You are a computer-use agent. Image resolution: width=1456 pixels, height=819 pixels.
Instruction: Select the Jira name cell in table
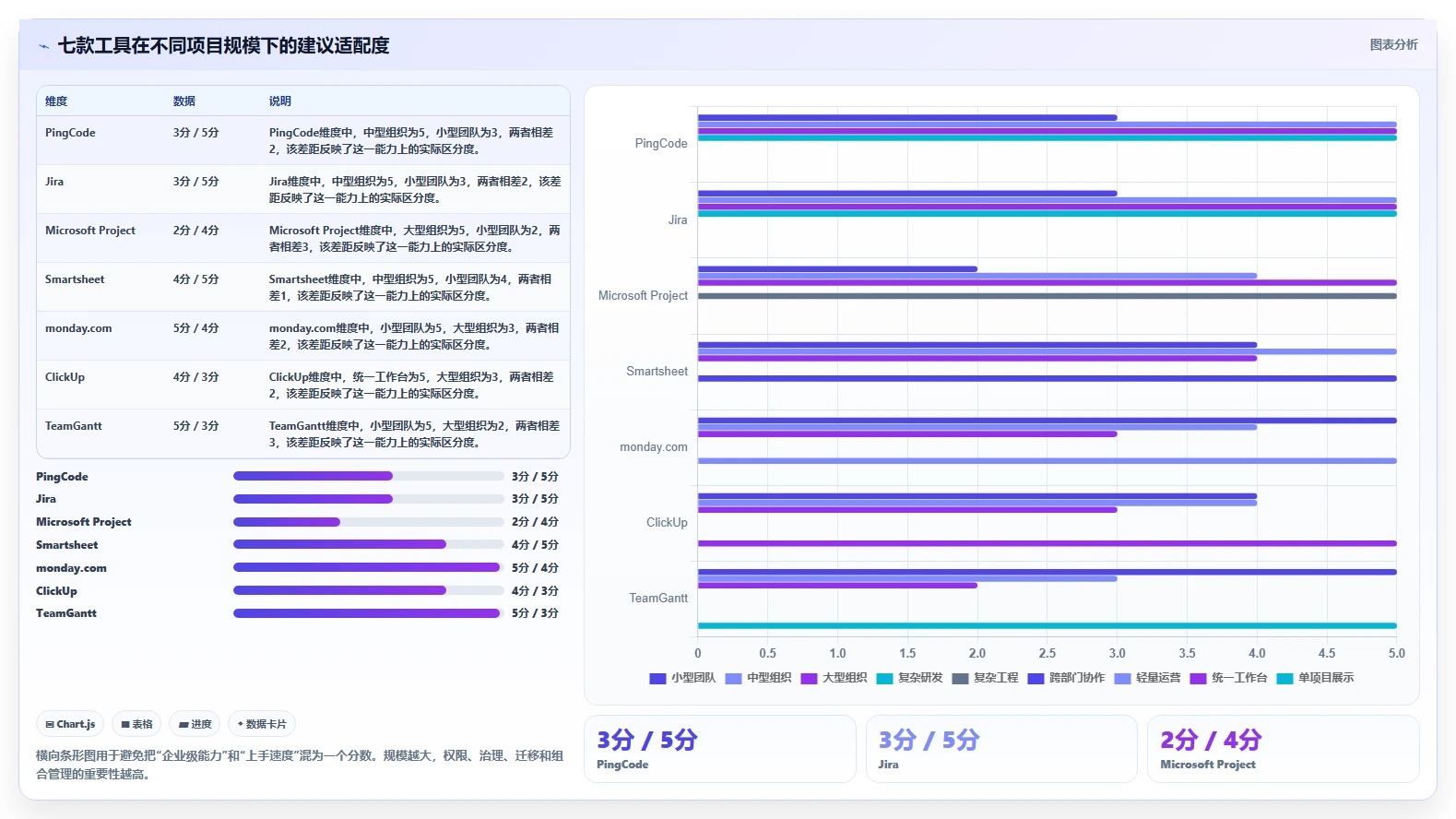pos(54,182)
